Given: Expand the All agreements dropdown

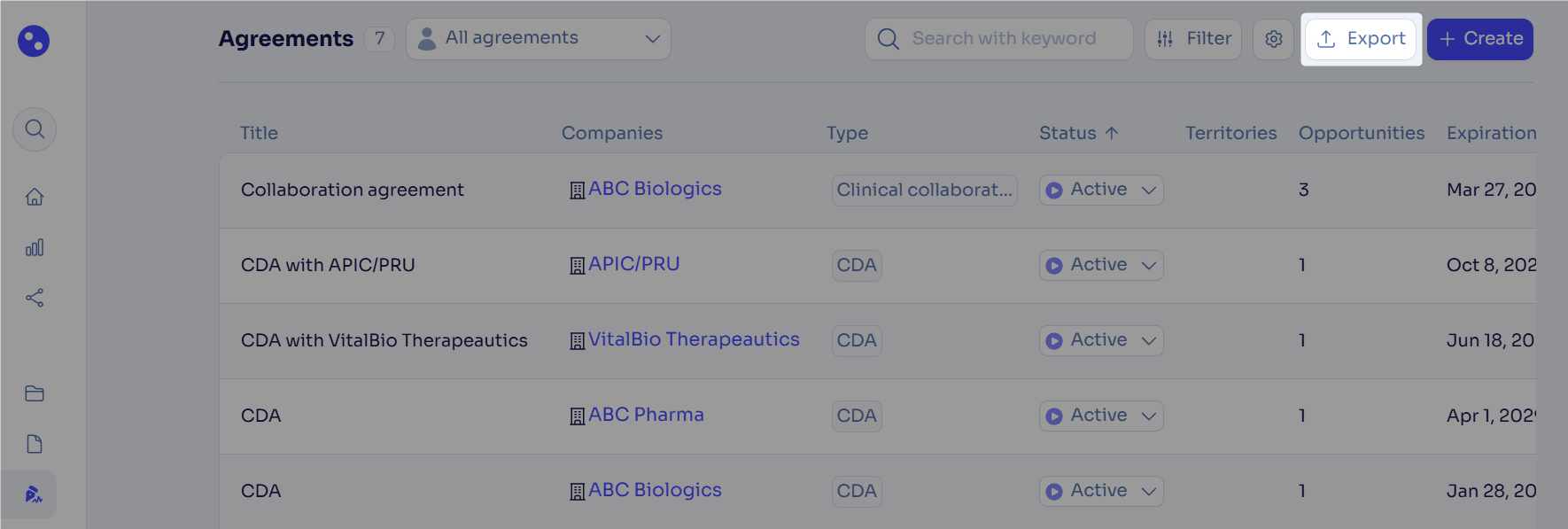Looking at the screenshot, I should 539,39.
